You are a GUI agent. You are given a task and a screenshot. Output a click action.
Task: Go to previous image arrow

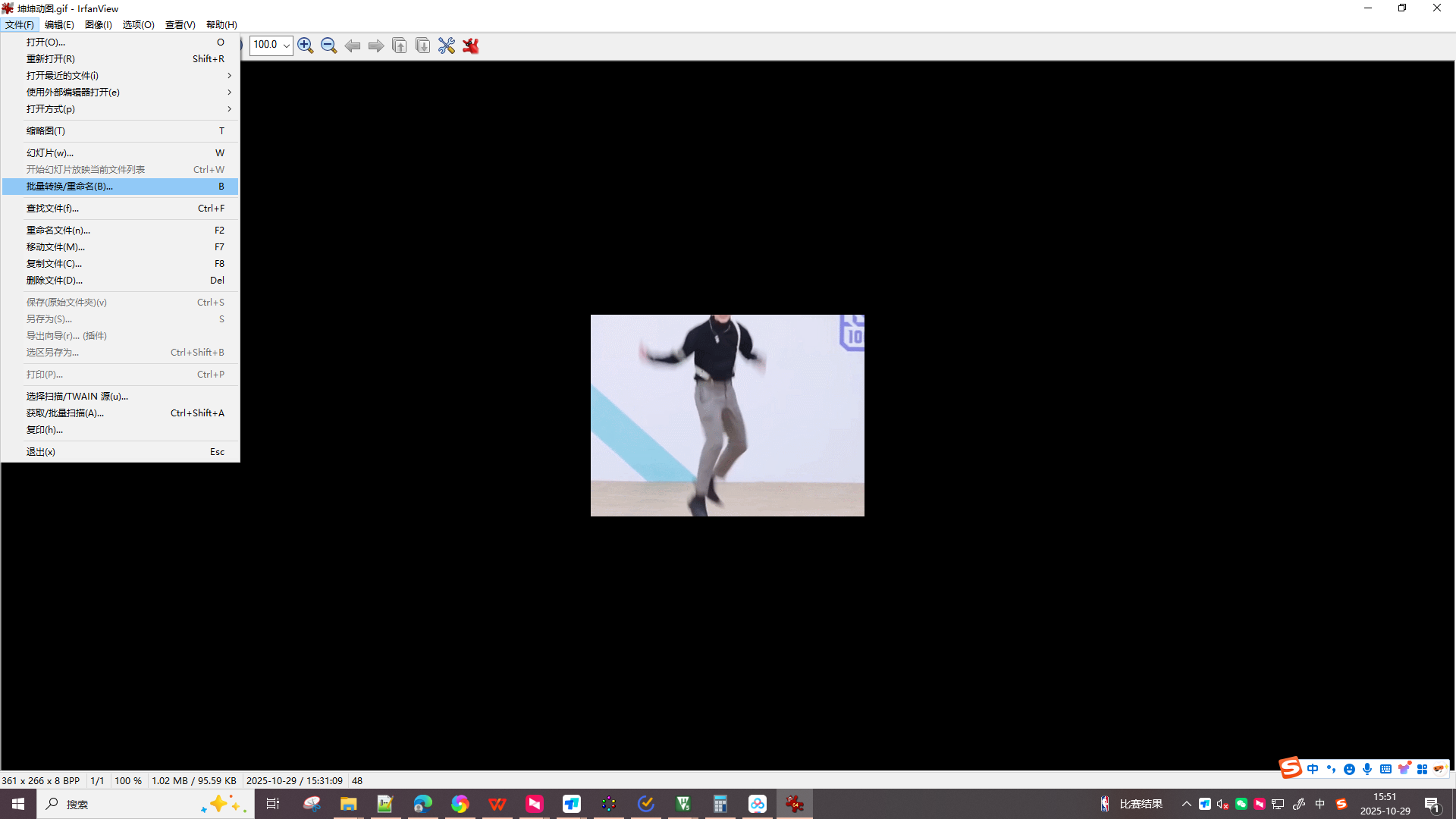353,45
